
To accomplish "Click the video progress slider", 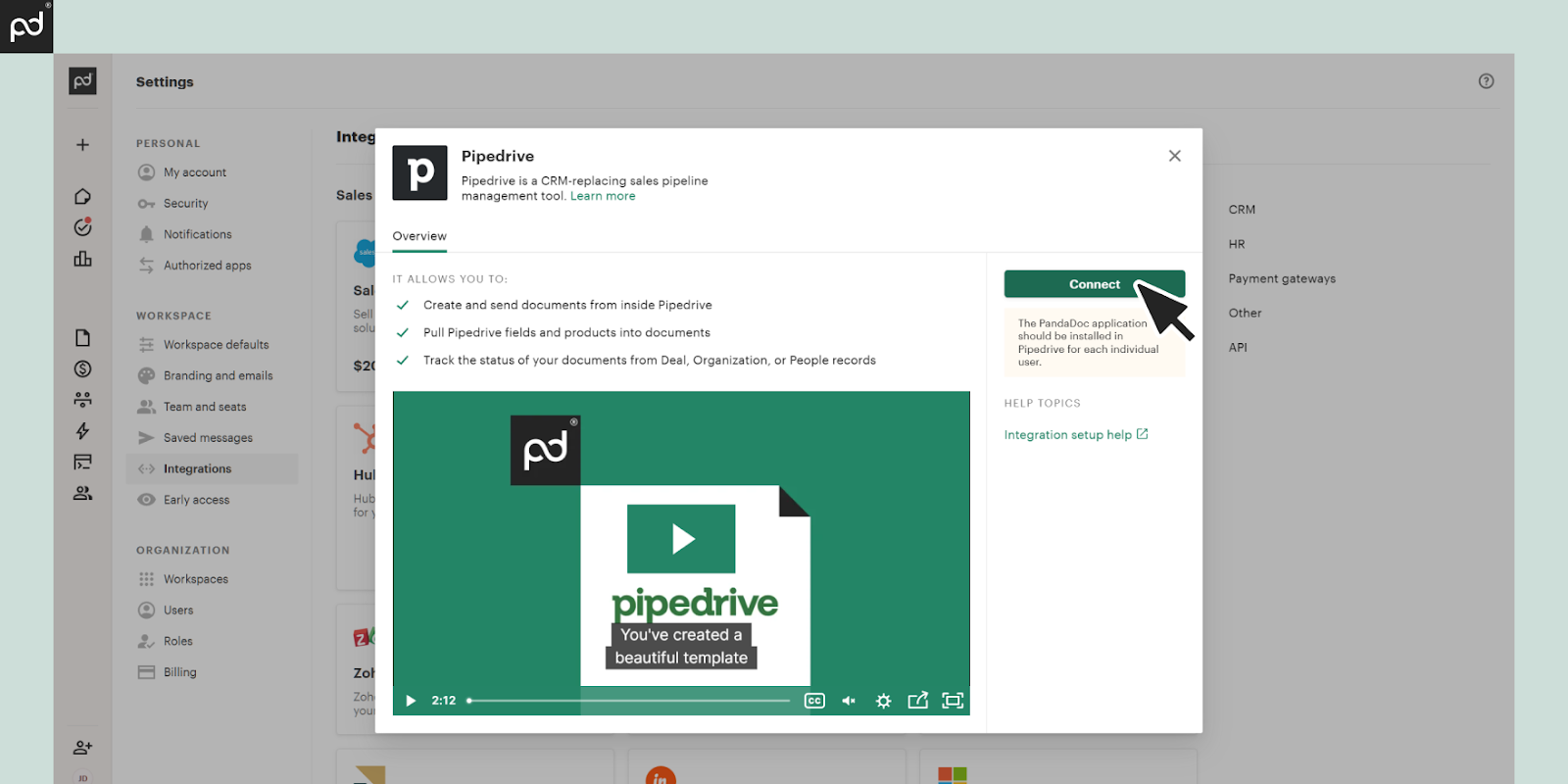I will (x=629, y=701).
